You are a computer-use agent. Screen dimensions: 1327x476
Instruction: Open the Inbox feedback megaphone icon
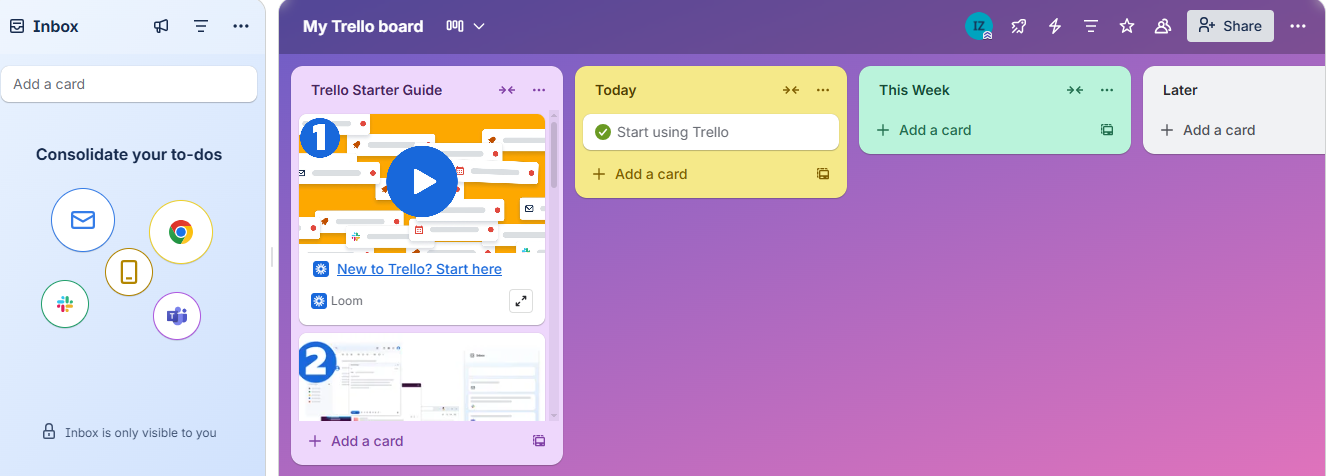click(161, 26)
